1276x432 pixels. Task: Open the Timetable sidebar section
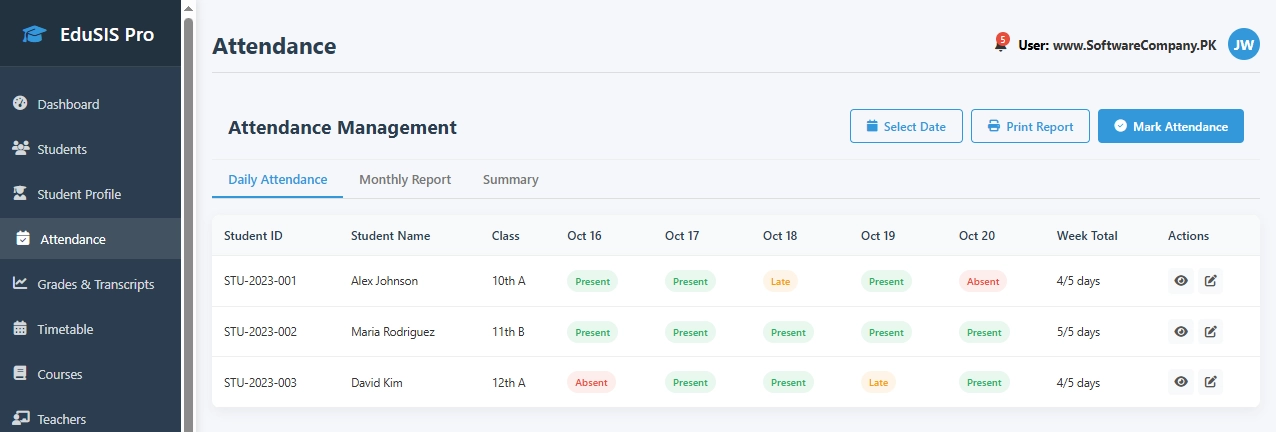[65, 329]
